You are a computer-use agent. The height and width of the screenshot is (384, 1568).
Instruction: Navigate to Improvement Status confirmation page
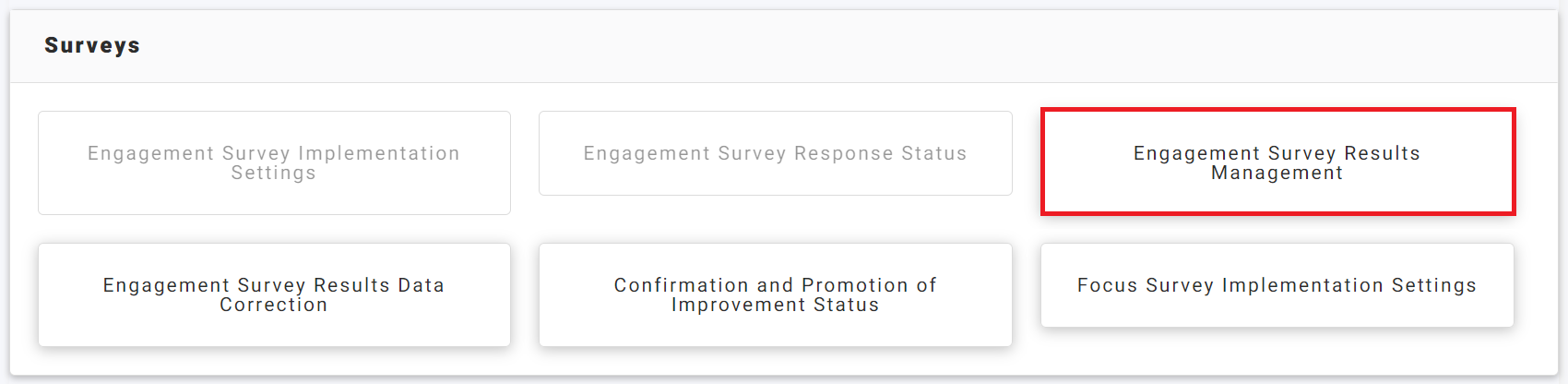tap(775, 294)
